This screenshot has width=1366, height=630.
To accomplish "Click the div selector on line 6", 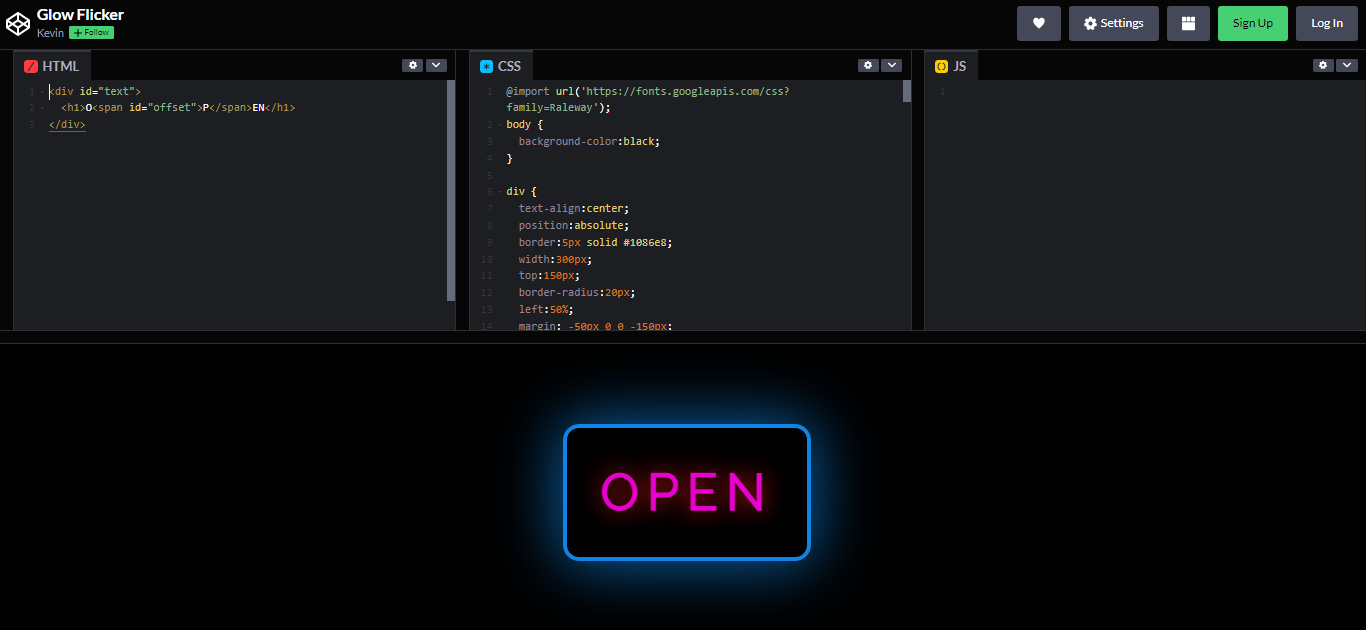I will [x=514, y=190].
